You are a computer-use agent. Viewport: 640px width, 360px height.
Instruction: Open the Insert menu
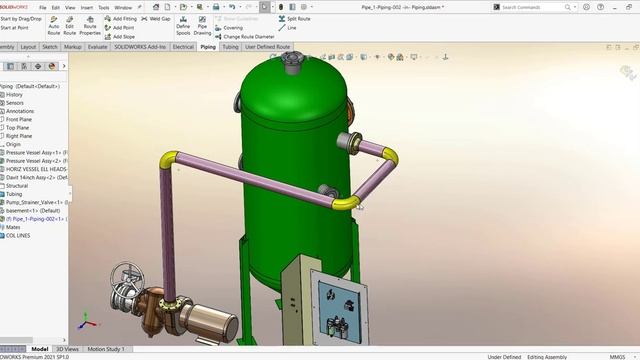87,7
